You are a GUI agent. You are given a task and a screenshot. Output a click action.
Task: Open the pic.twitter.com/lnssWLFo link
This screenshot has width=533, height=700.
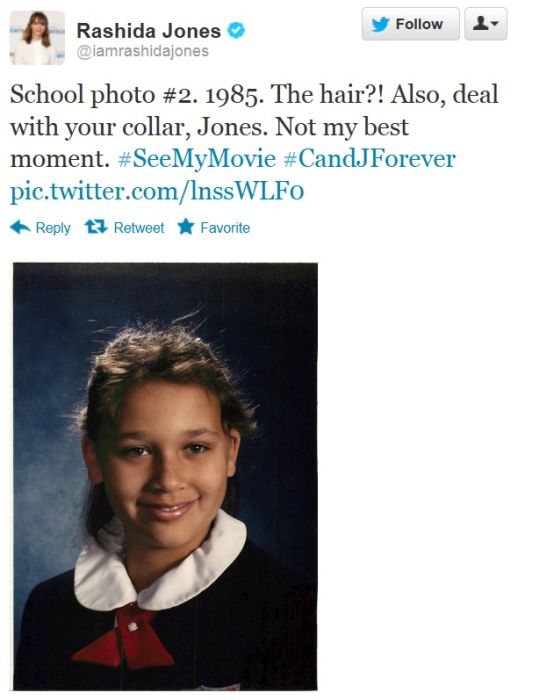coord(157,191)
